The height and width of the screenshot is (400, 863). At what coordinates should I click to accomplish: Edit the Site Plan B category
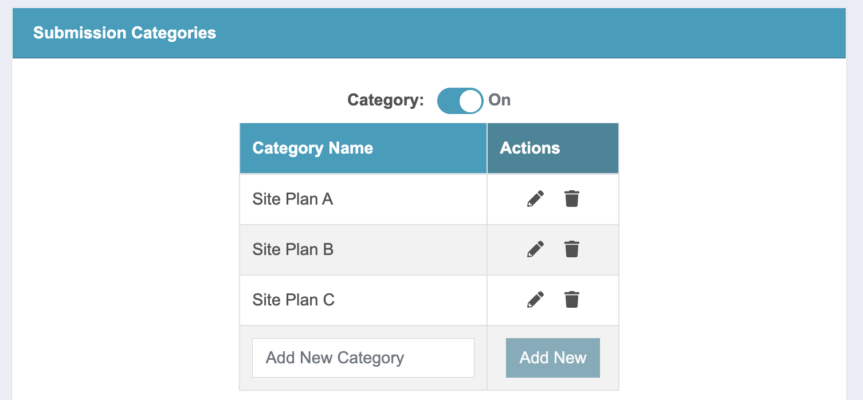click(535, 249)
